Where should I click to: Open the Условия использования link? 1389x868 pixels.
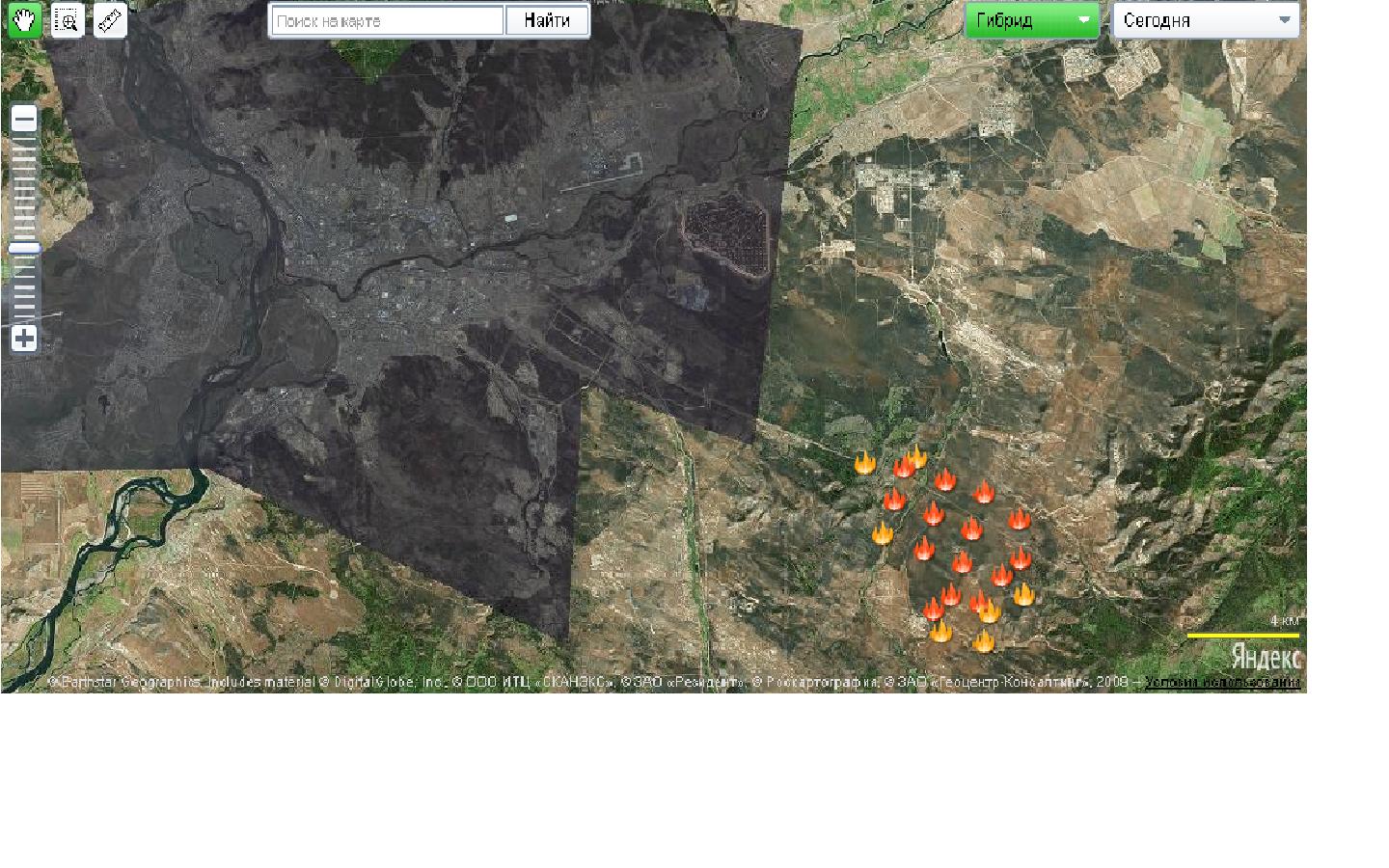(x=1223, y=683)
